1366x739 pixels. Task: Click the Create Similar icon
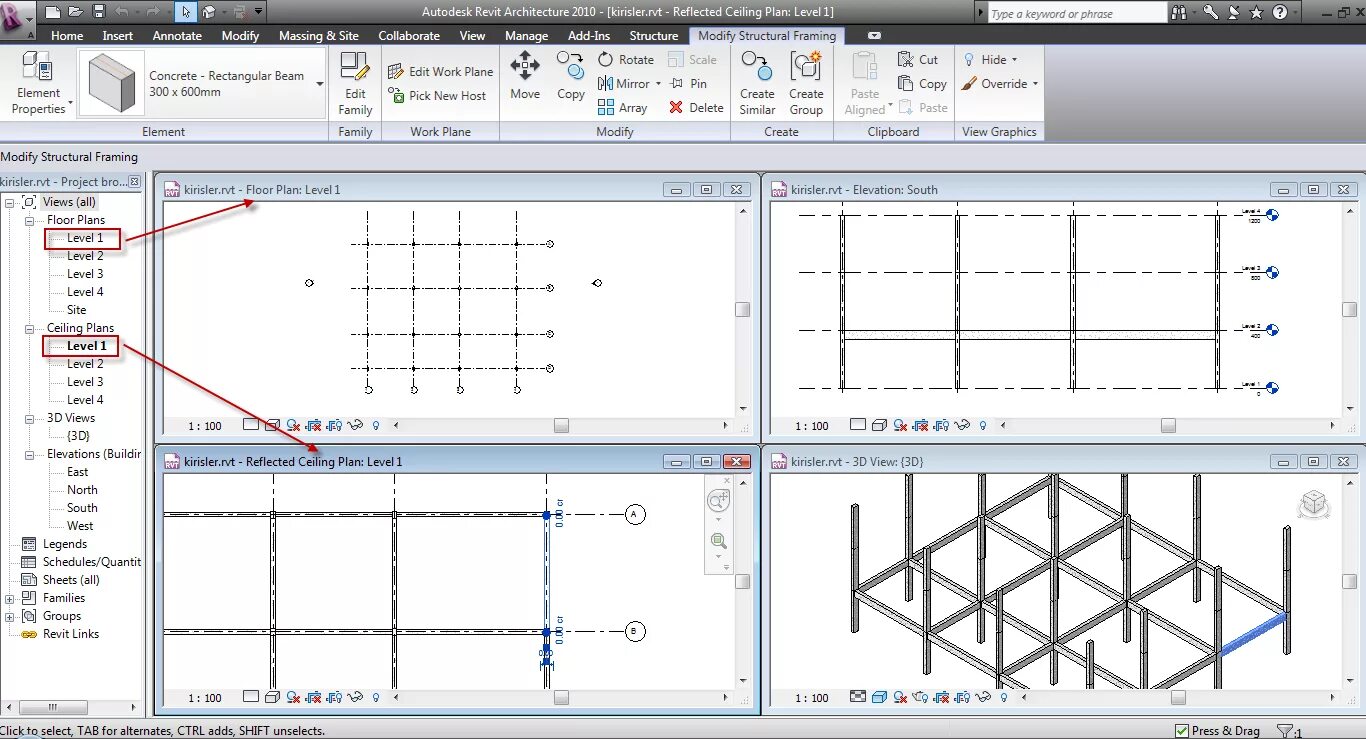click(x=757, y=68)
